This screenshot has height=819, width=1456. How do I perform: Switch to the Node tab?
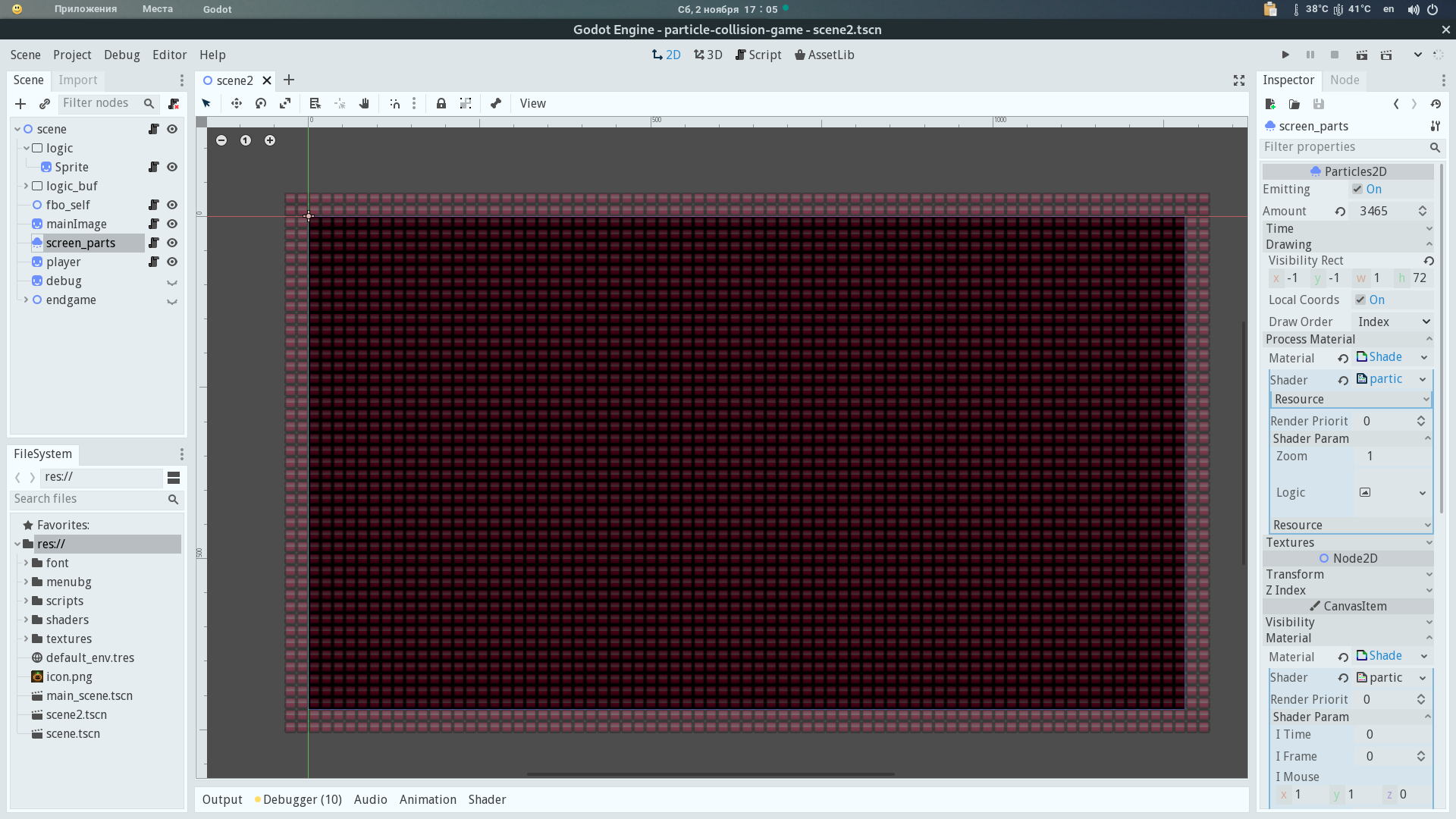tap(1344, 80)
